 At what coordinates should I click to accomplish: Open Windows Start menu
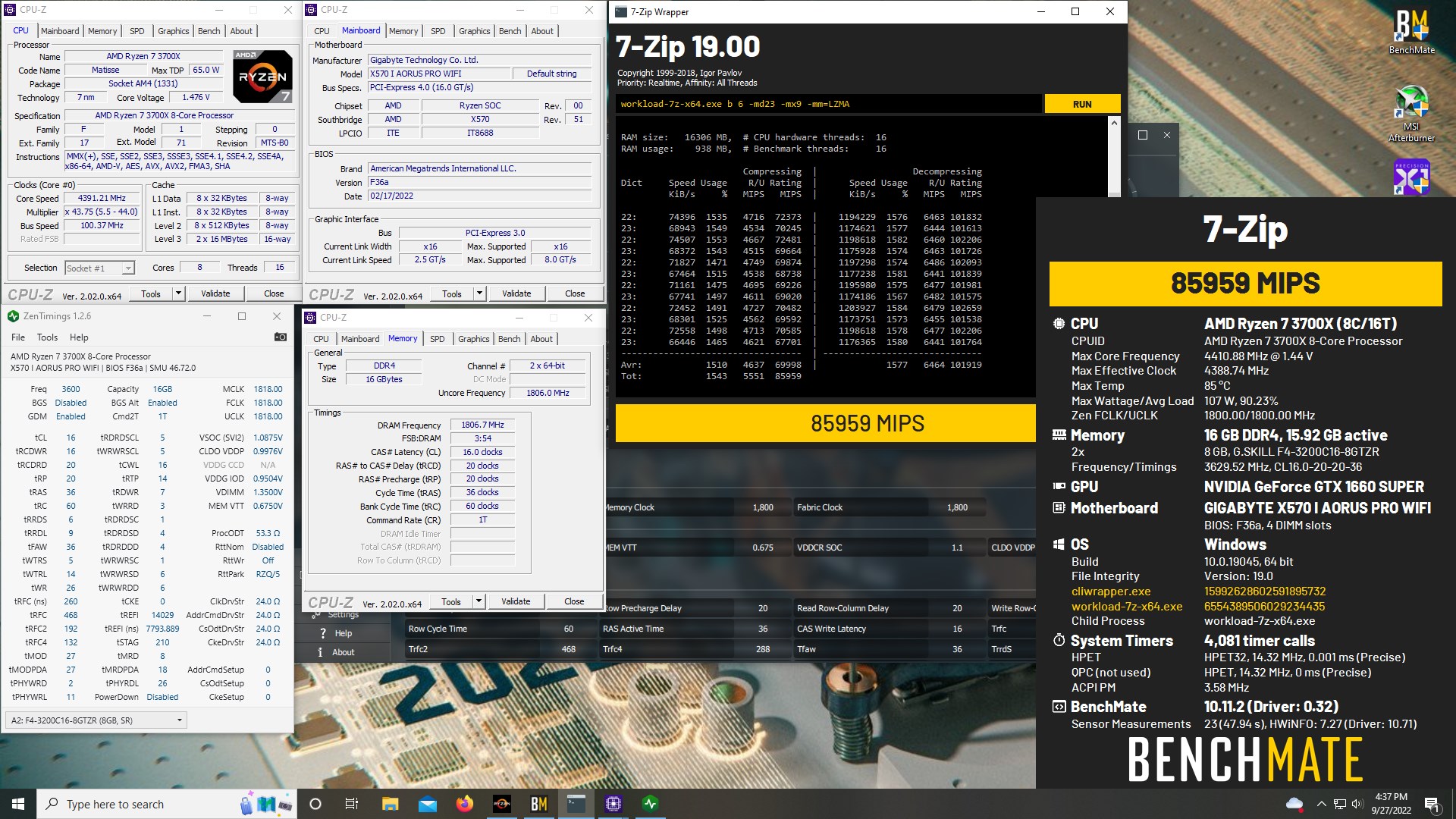click(18, 804)
